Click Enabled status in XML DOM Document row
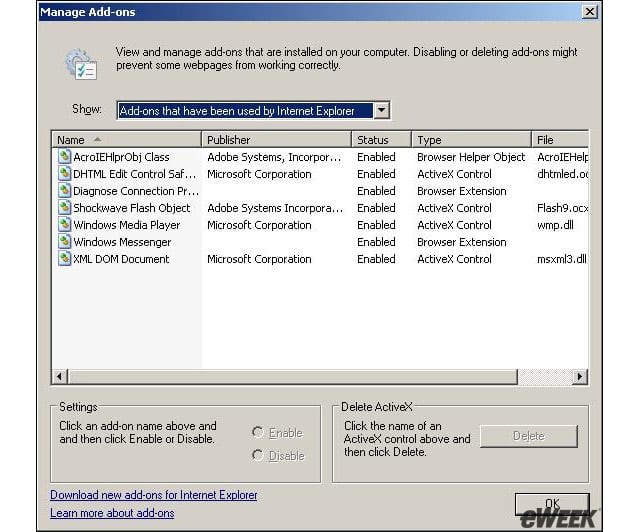This screenshot has height=532, width=640. 376,259
